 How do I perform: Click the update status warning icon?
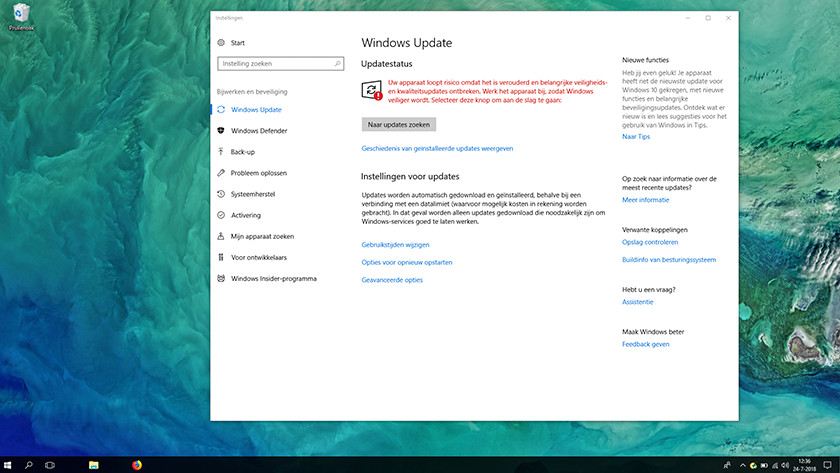pyautogui.click(x=372, y=90)
